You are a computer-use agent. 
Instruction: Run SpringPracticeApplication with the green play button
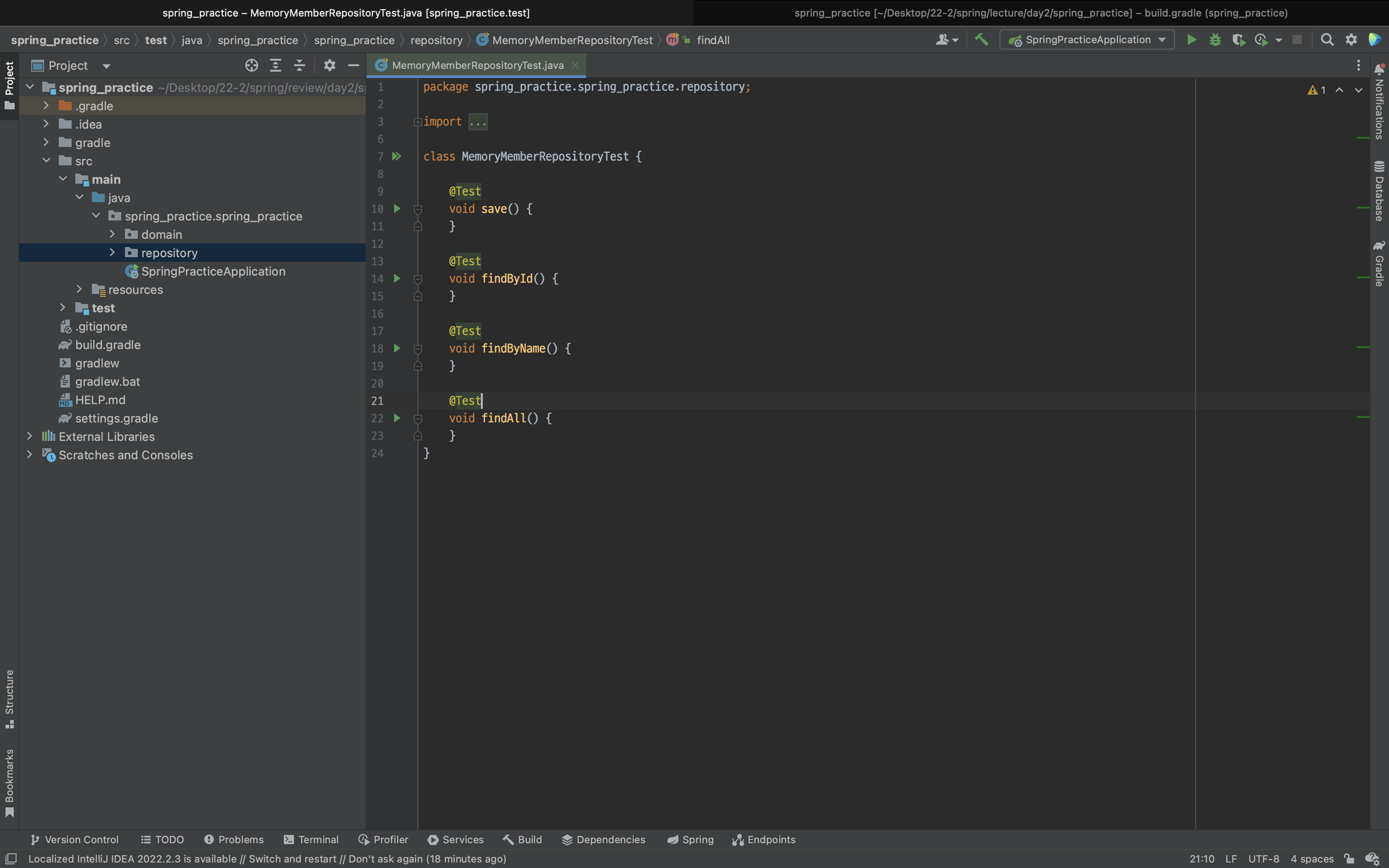1191,39
